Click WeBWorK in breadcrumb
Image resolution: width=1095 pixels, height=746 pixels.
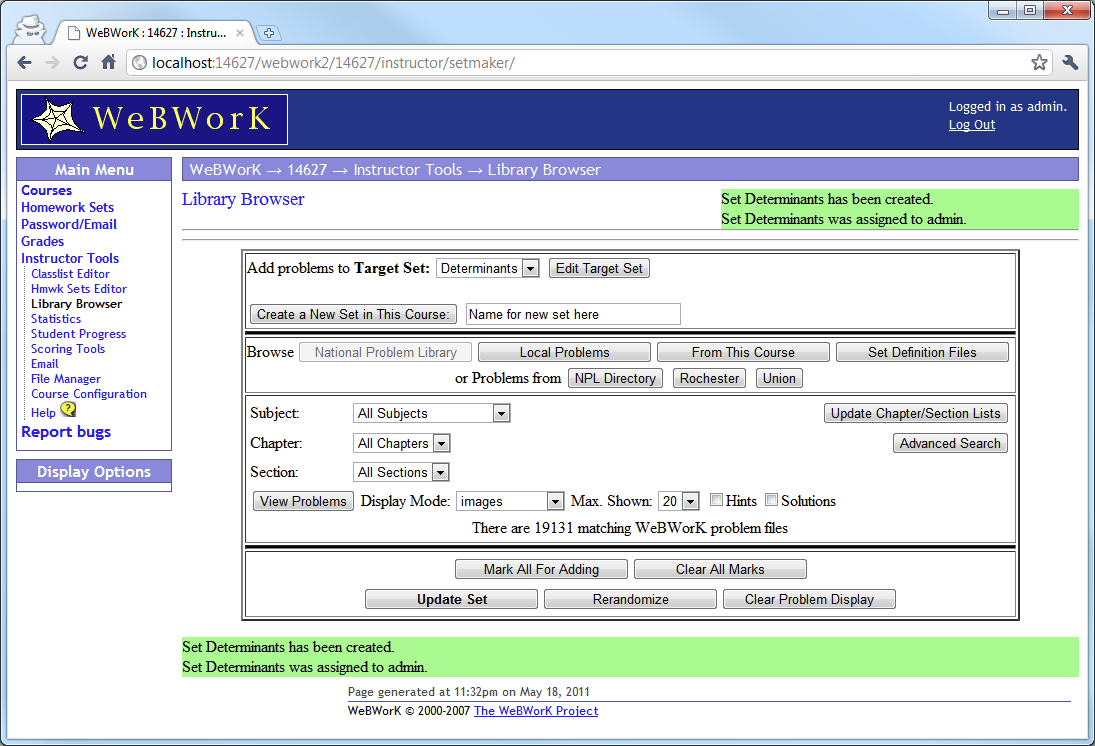(x=225, y=170)
